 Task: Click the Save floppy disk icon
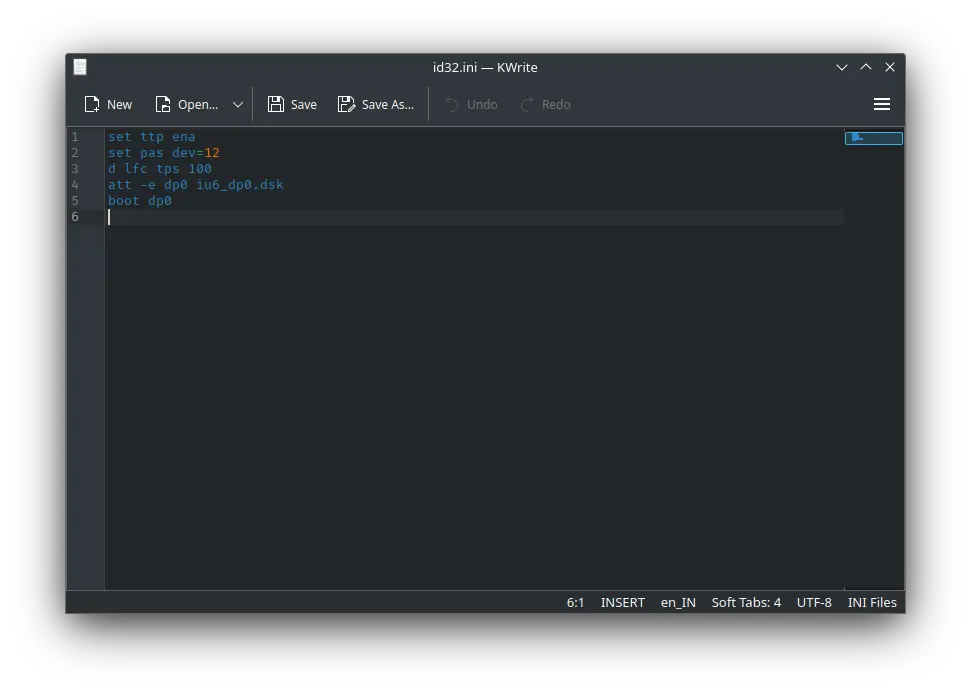click(276, 104)
